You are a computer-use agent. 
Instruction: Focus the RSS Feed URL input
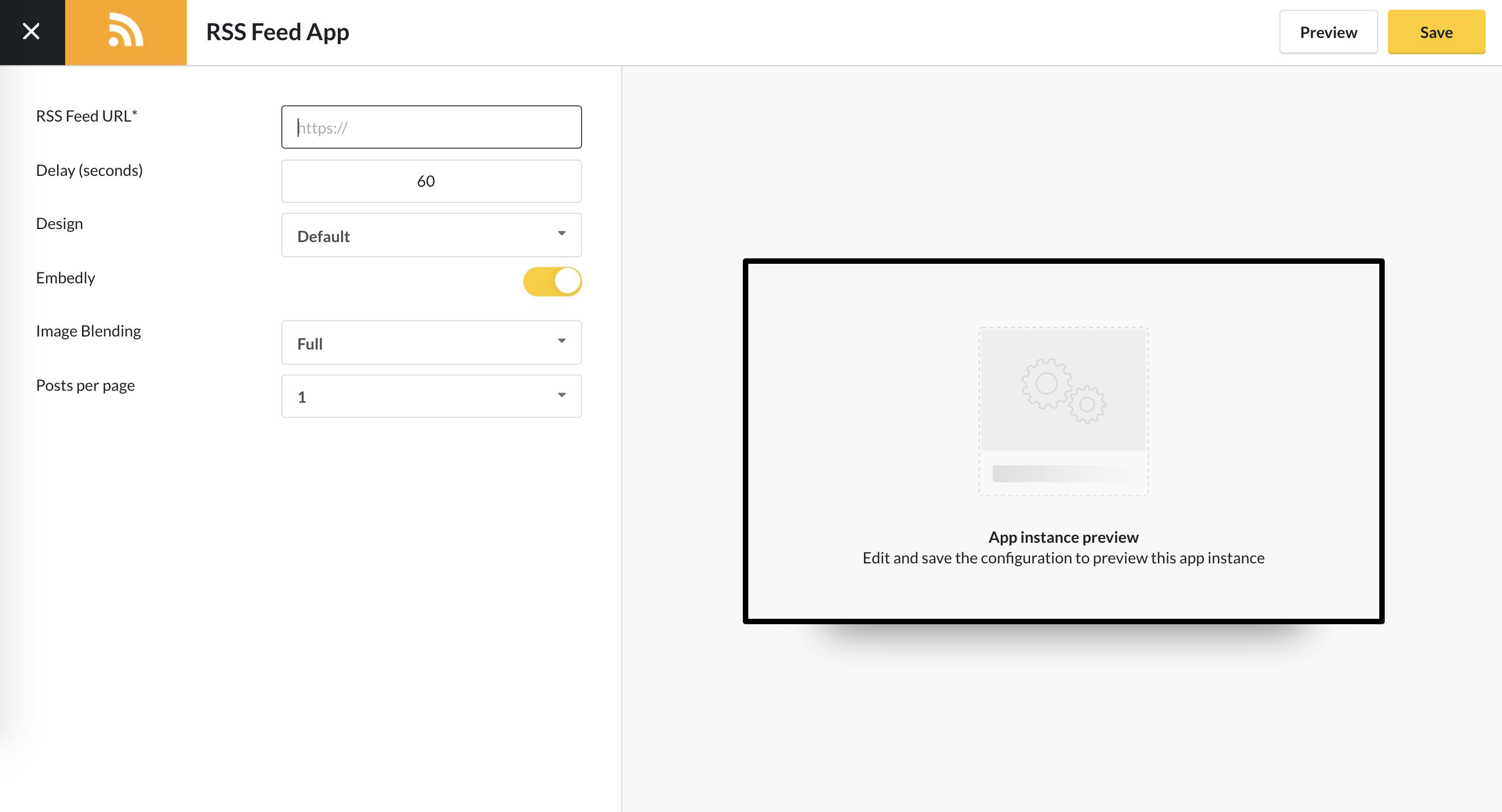[432, 127]
